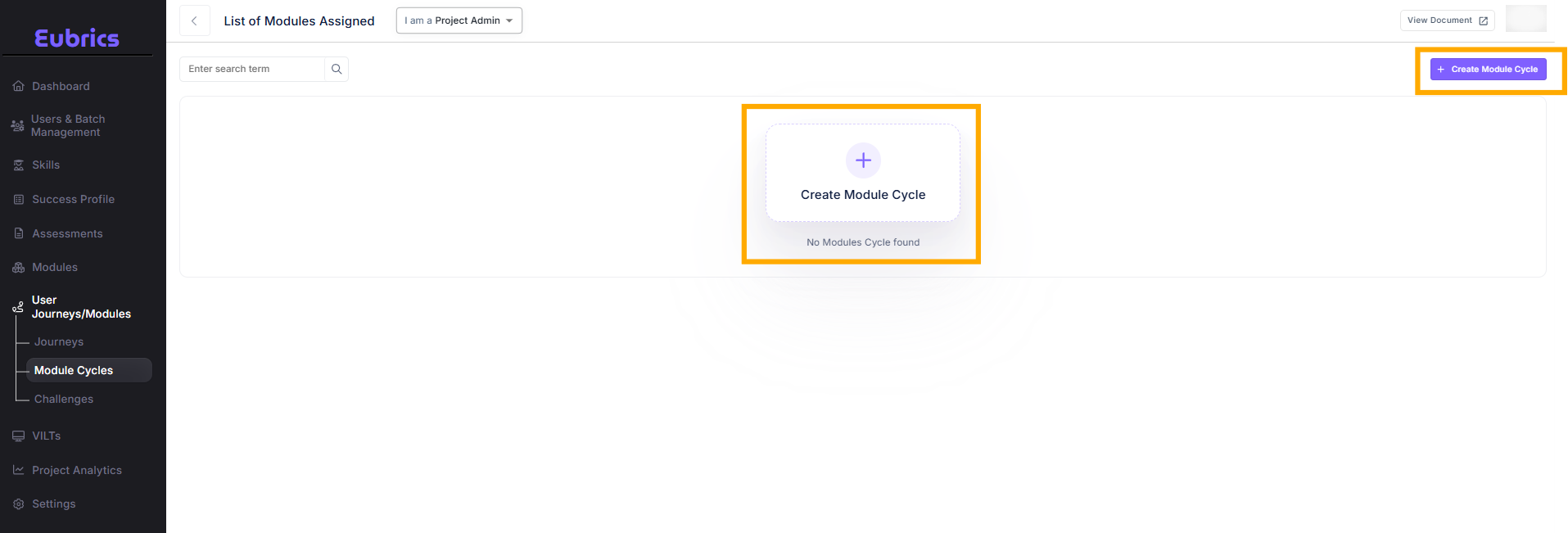Click the Success Profile grid icon
Screen dimensions: 1568x533
18,199
